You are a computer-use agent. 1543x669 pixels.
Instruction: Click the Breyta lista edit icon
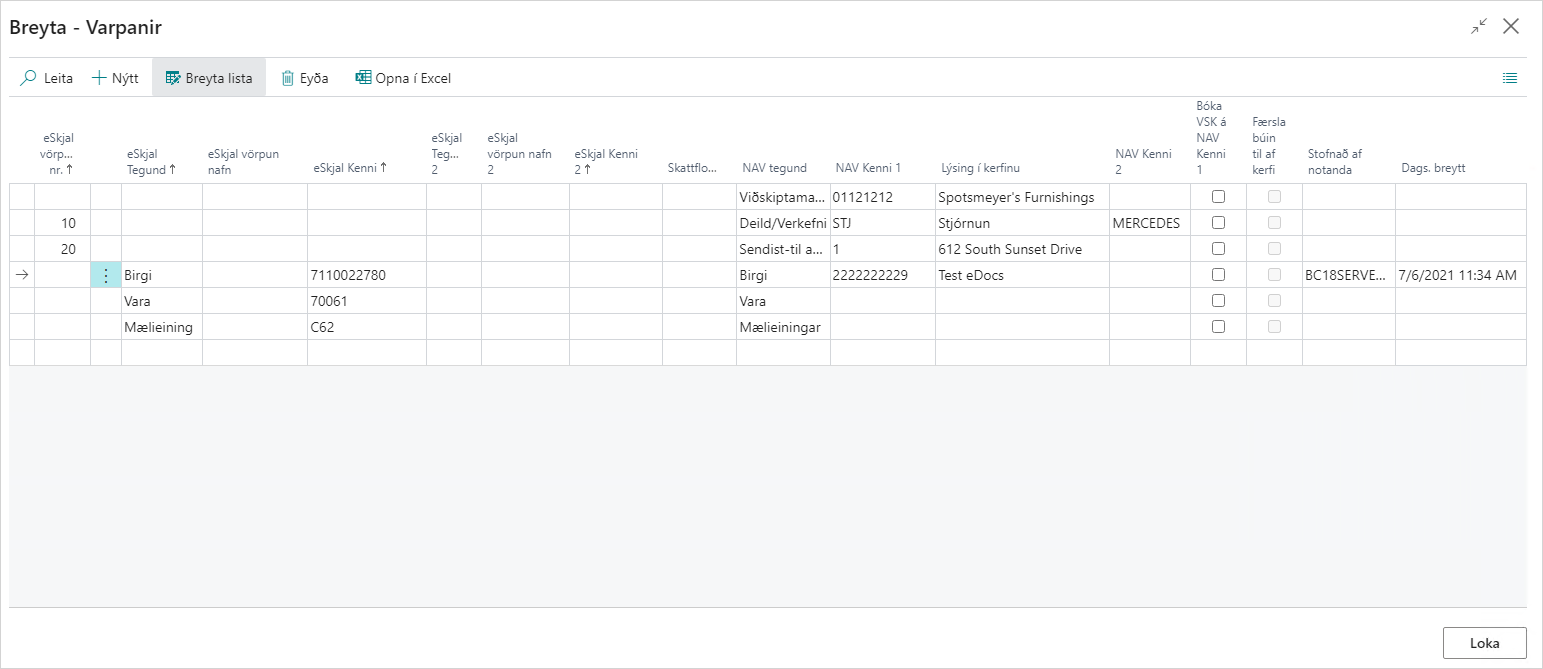pyautogui.click(x=173, y=78)
